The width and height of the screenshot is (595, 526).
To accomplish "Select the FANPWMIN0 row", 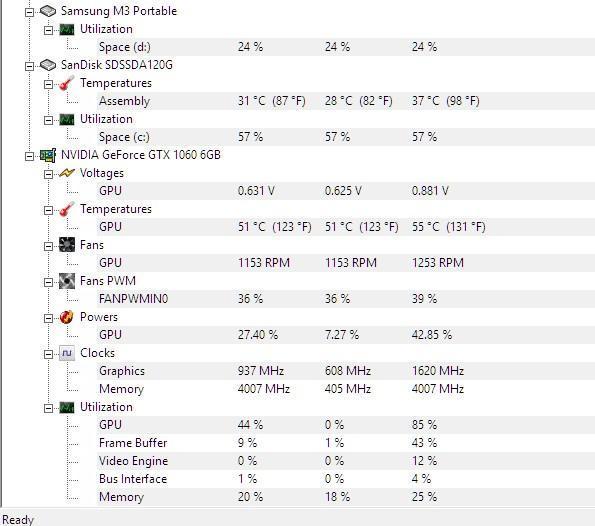I will click(346, 299).
